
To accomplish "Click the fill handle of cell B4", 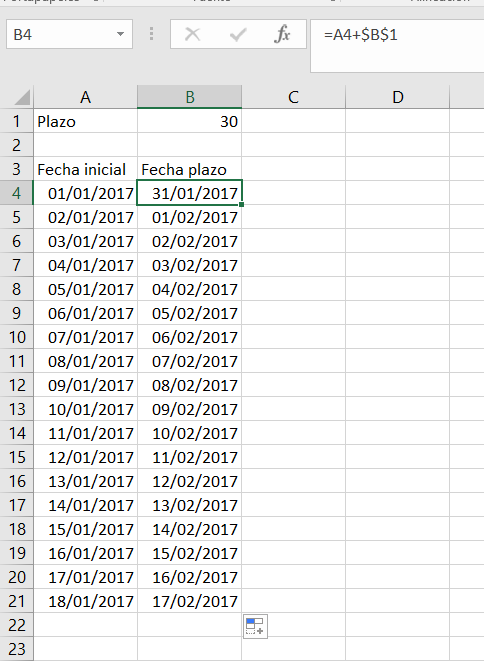I will 241,204.
